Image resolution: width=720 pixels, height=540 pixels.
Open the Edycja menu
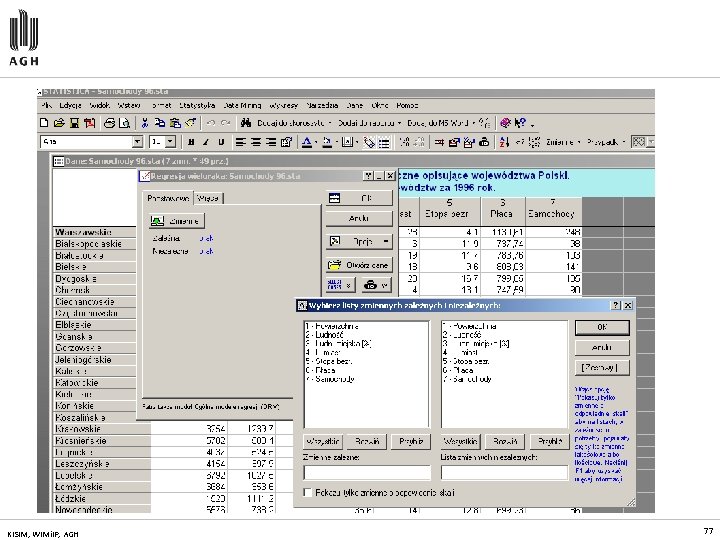click(70, 106)
